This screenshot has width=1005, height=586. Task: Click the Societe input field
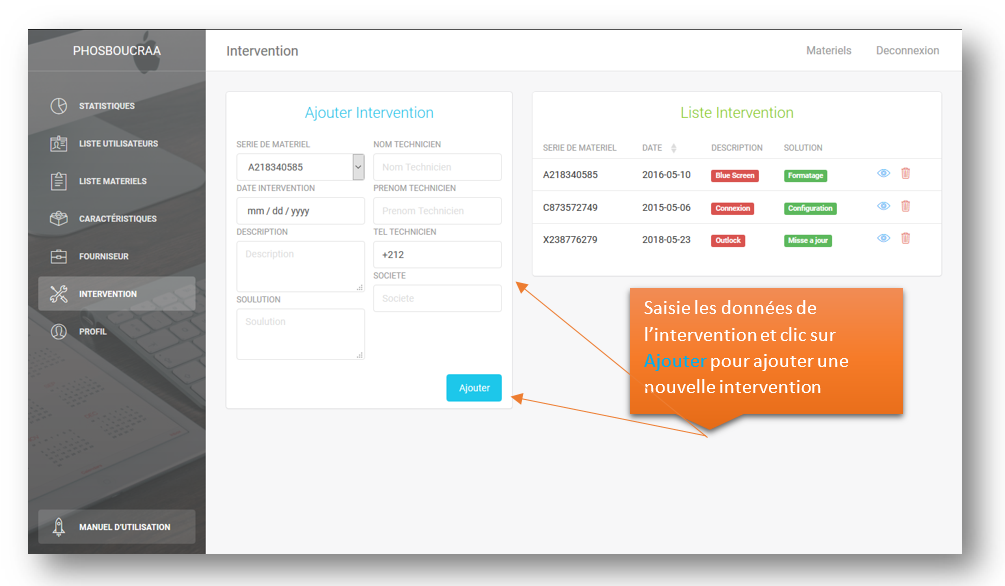pyautogui.click(x=438, y=298)
